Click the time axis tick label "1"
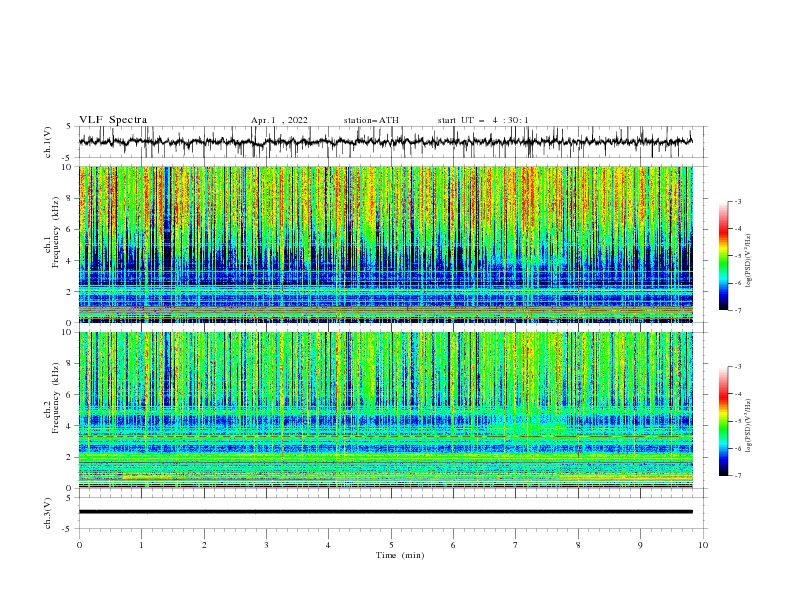Screen dimensions: 792x612 click(x=141, y=545)
